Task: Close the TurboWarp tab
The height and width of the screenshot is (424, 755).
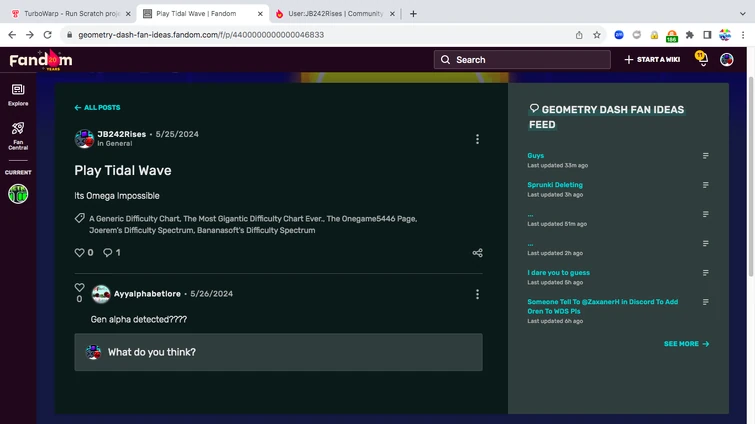Action: tap(128, 13)
